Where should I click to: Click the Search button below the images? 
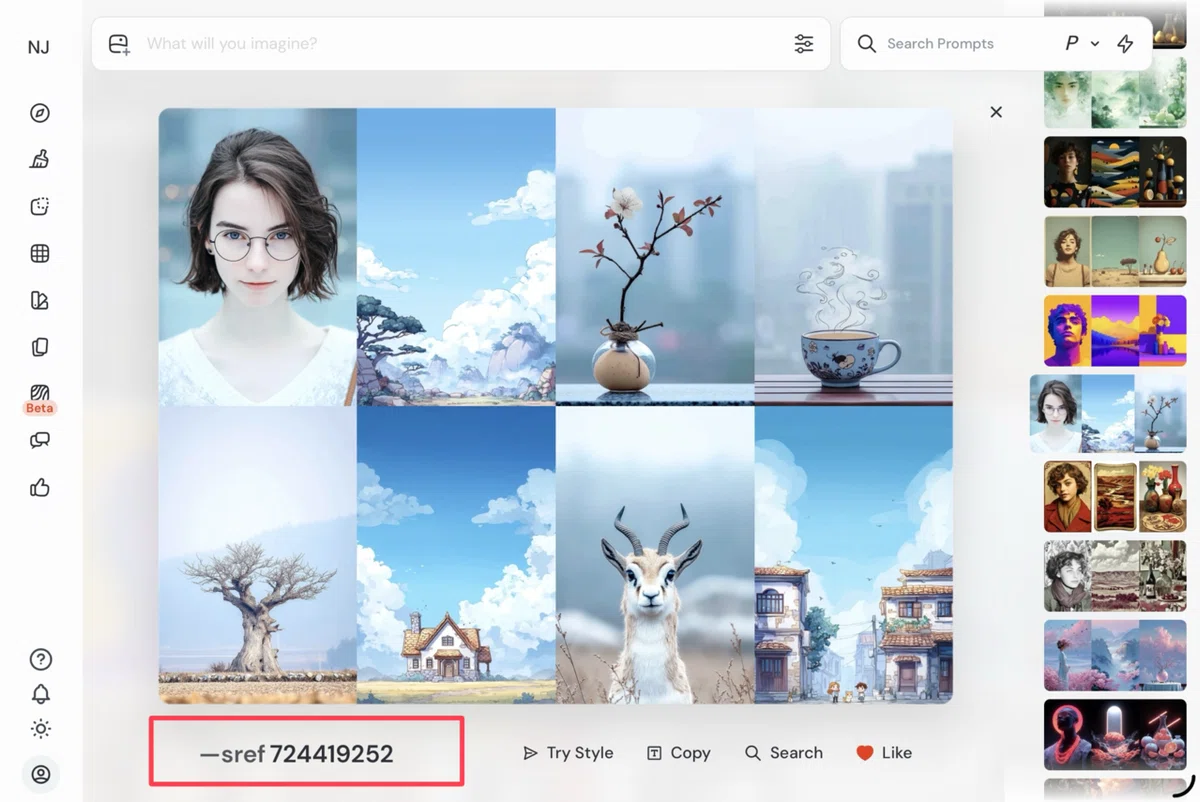784,753
